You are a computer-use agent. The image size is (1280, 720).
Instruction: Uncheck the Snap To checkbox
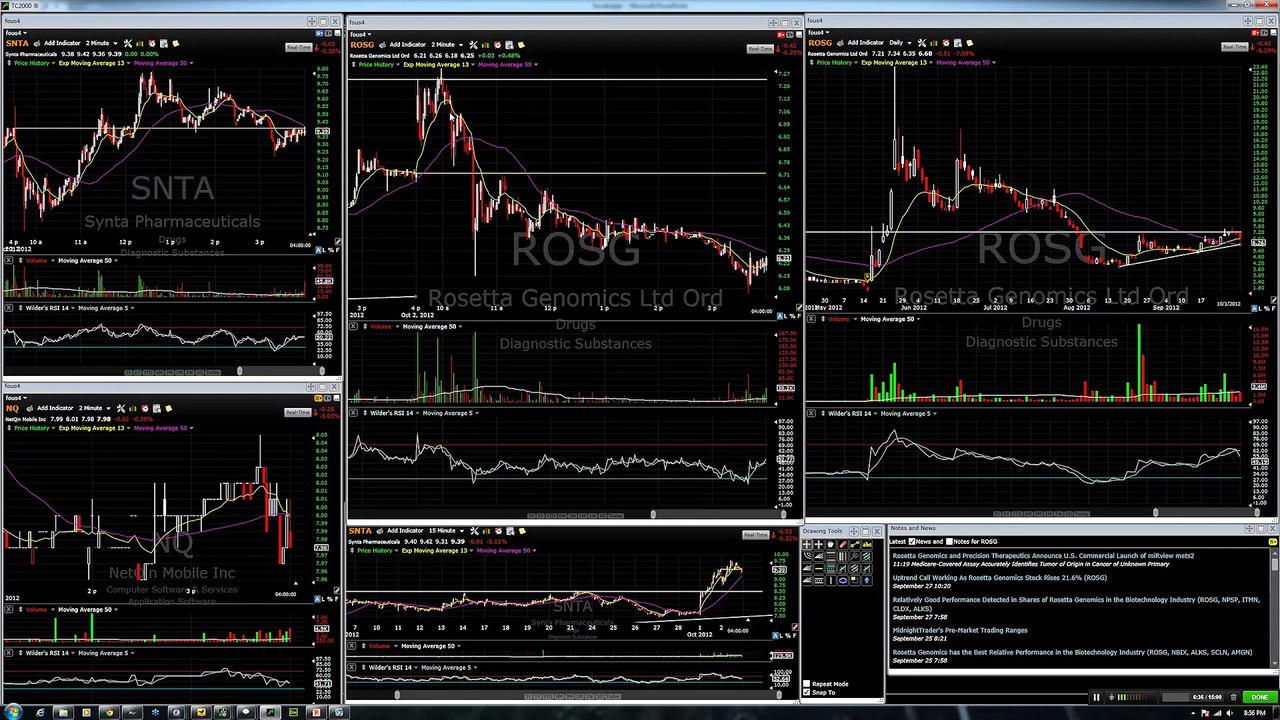[x=807, y=692]
